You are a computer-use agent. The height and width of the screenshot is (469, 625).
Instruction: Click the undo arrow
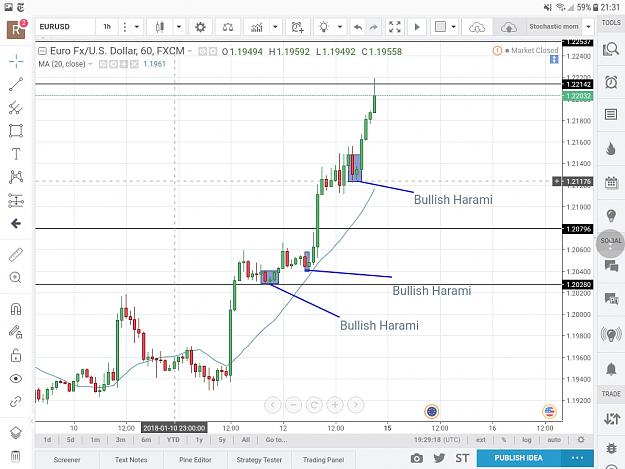[358, 27]
